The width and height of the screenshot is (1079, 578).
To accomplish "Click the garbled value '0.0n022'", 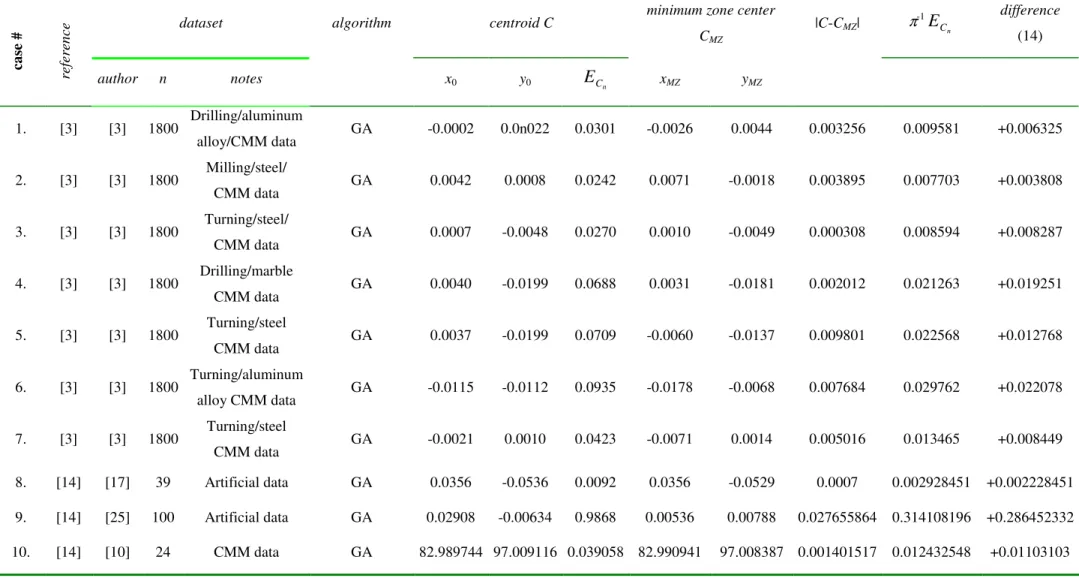I will pos(524,129).
